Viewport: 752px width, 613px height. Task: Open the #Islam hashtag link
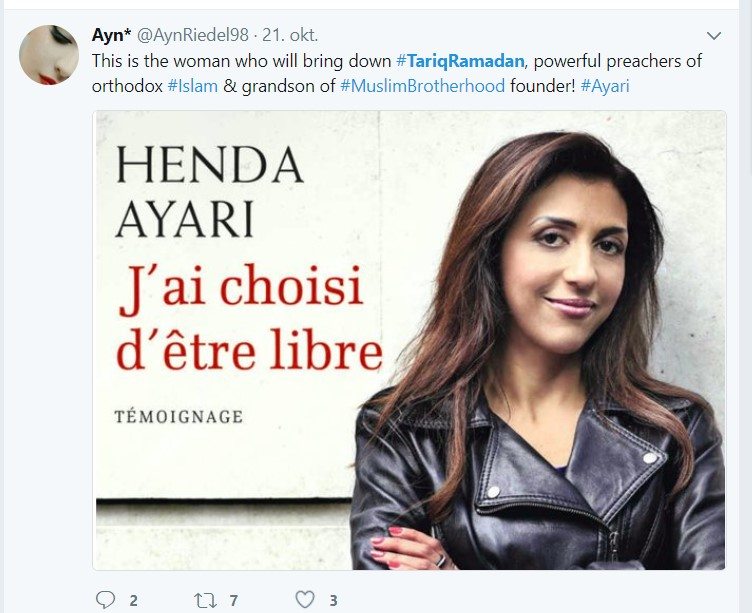pyautogui.click(x=193, y=86)
